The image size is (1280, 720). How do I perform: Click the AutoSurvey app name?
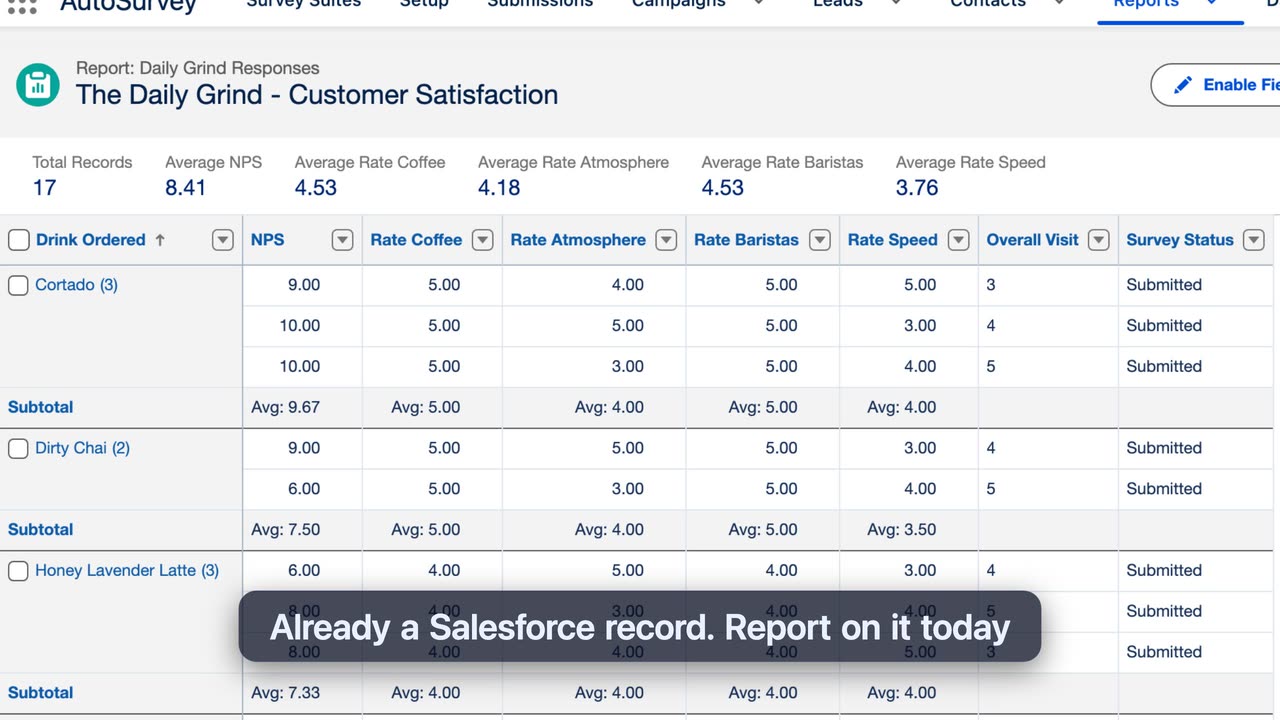[128, 5]
